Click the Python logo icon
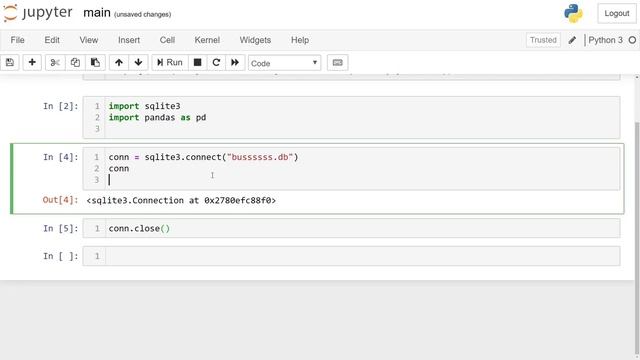 573,13
